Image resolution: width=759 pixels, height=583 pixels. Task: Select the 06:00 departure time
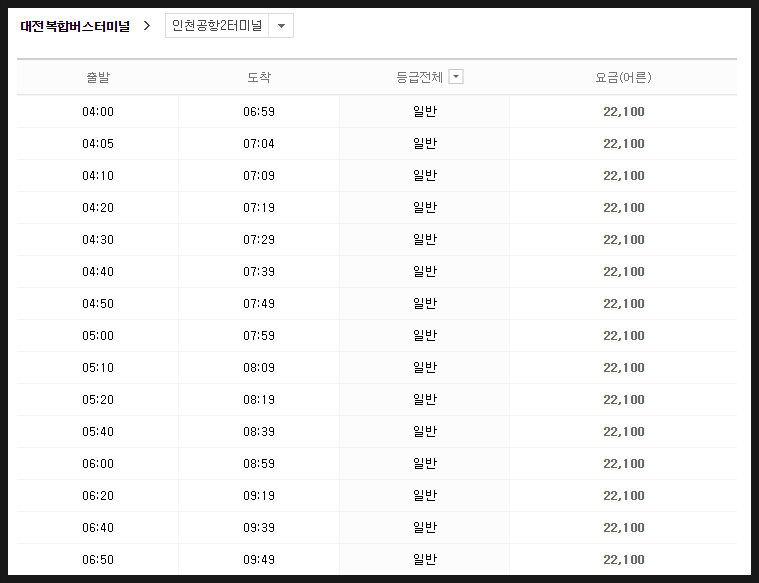[x=98, y=463]
